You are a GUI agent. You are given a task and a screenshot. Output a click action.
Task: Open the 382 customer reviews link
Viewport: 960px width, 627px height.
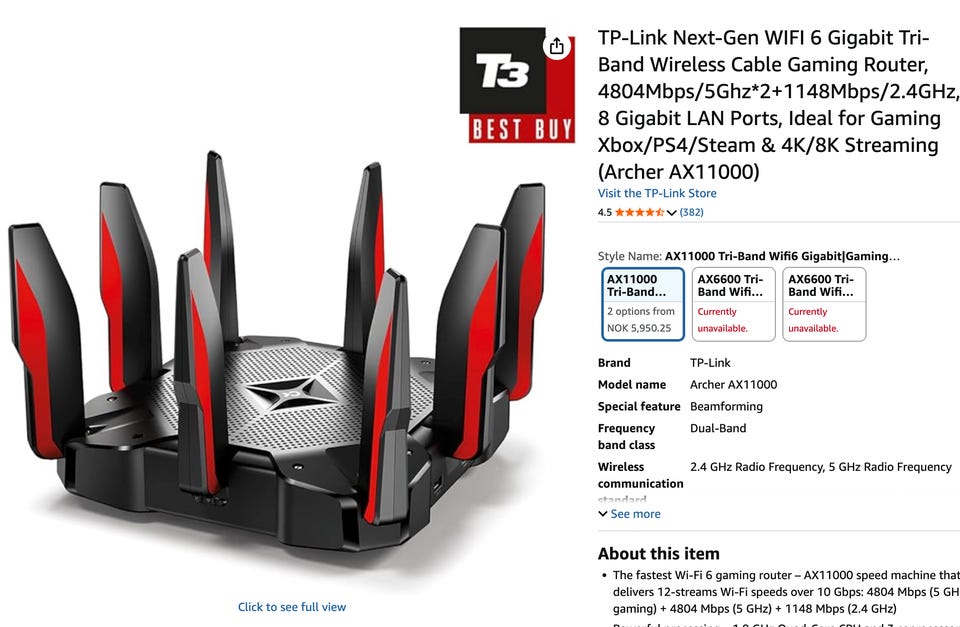click(691, 212)
